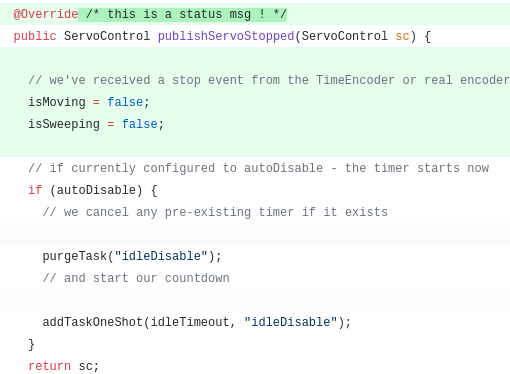Click the sc parameter name

[402, 36]
